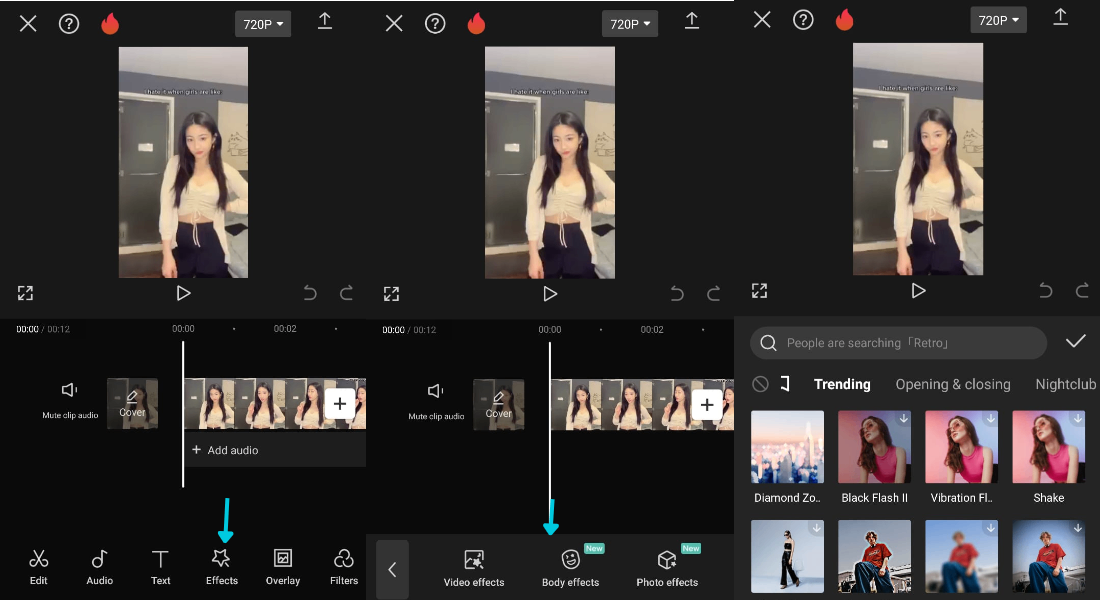Undo last action in left screen
This screenshot has height=600, width=1100.
click(x=310, y=293)
